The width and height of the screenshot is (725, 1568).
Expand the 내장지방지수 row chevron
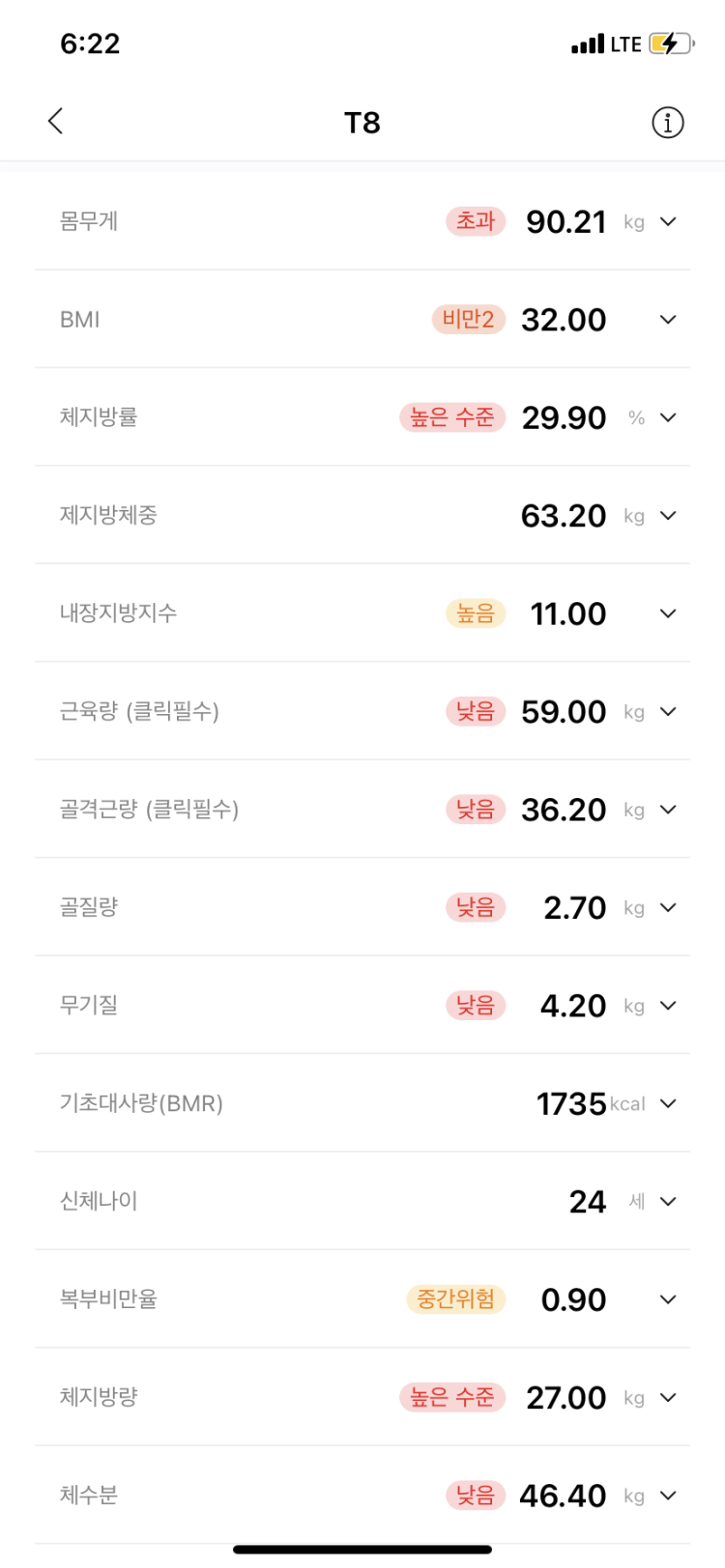tap(668, 613)
